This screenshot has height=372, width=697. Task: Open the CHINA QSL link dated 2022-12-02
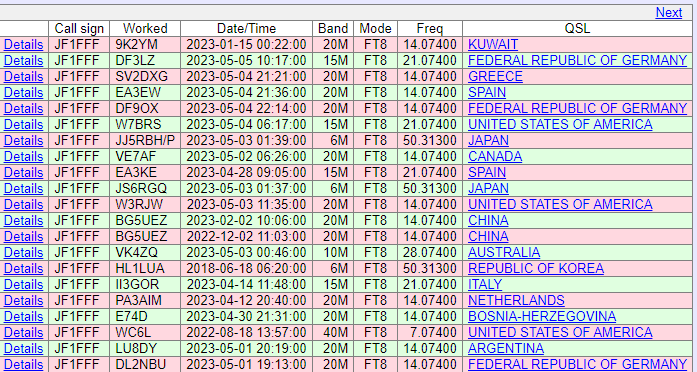click(488, 236)
